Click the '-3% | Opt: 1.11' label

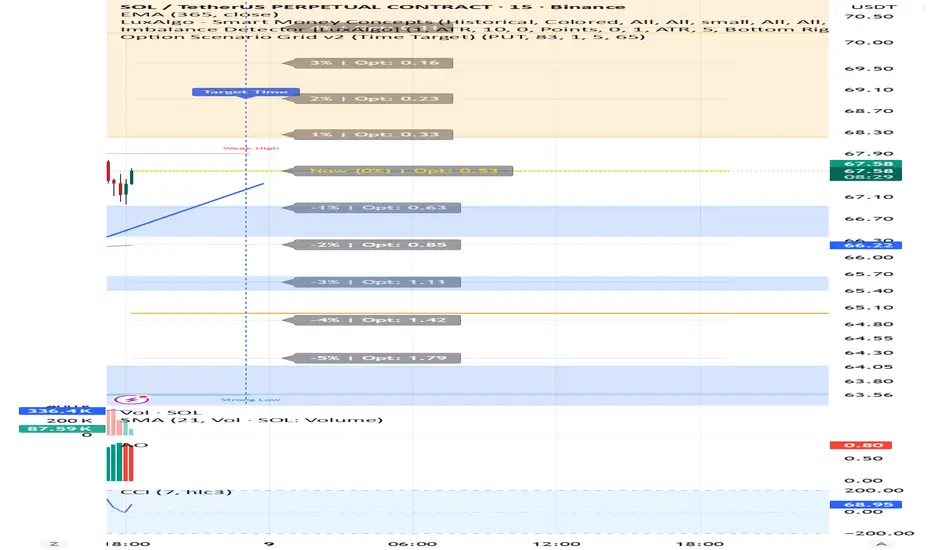coord(371,282)
